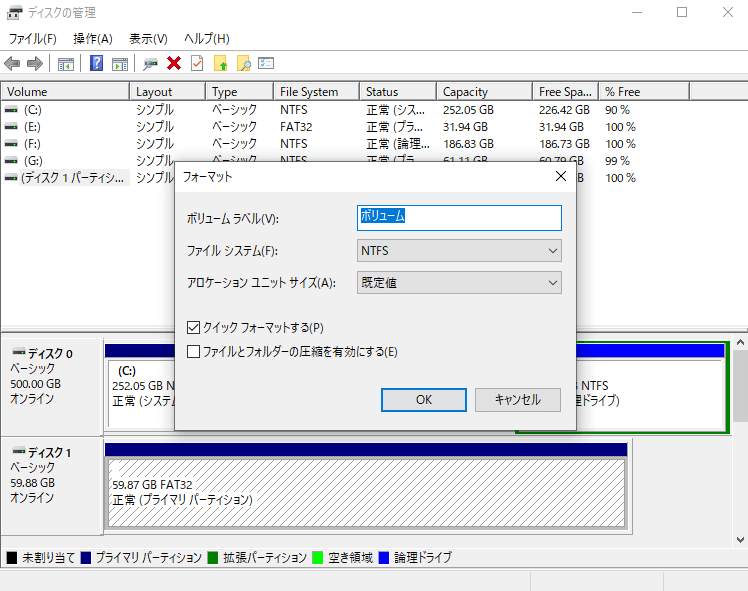Viewport: 748px width, 591px height.
Task: Click the connect drive toolbar icon
Action: 150,63
